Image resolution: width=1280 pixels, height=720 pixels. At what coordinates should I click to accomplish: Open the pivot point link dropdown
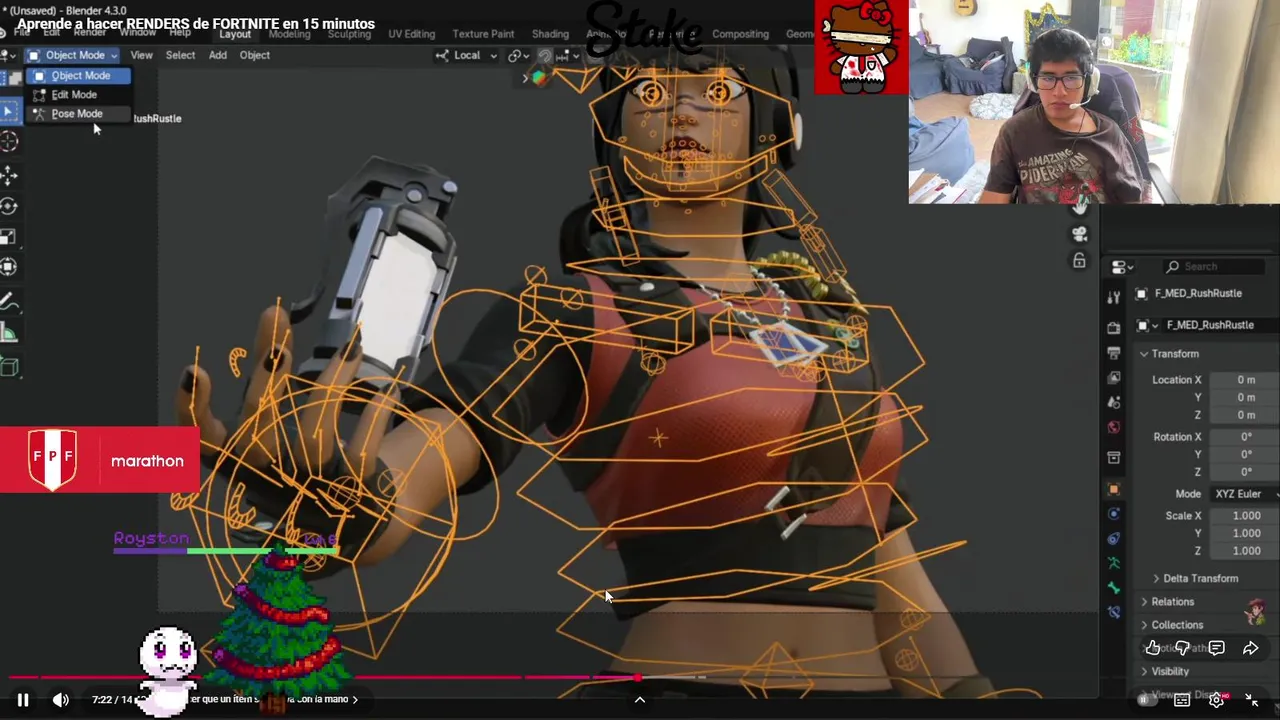(x=518, y=55)
